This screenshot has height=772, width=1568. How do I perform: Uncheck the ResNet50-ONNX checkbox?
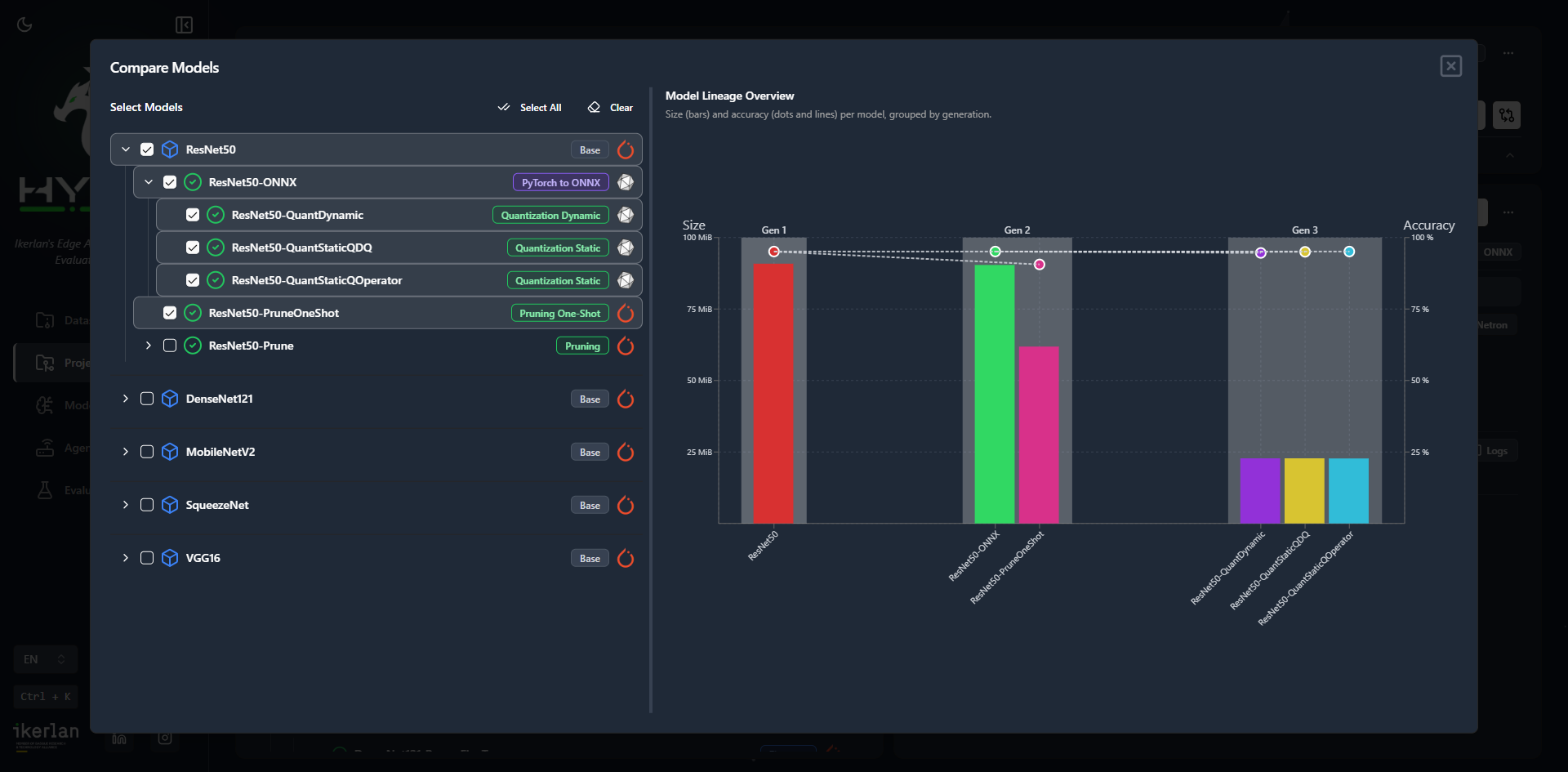tap(170, 182)
